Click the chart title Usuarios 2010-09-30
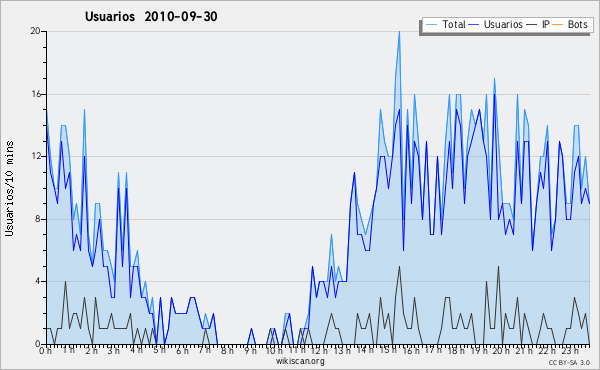This screenshot has height=370, width=600. point(151,17)
